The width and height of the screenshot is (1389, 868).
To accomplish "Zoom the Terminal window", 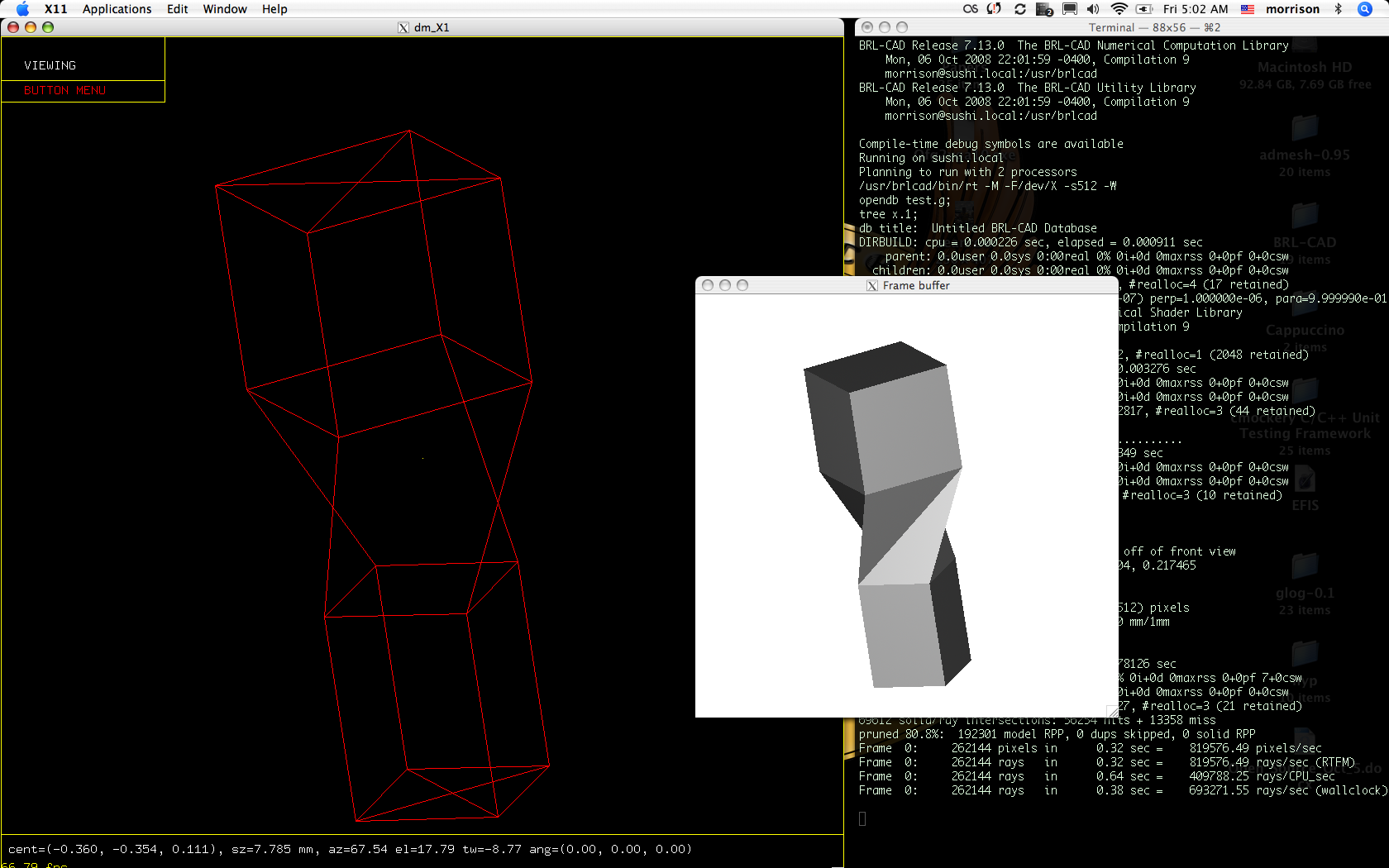I will click(x=902, y=27).
